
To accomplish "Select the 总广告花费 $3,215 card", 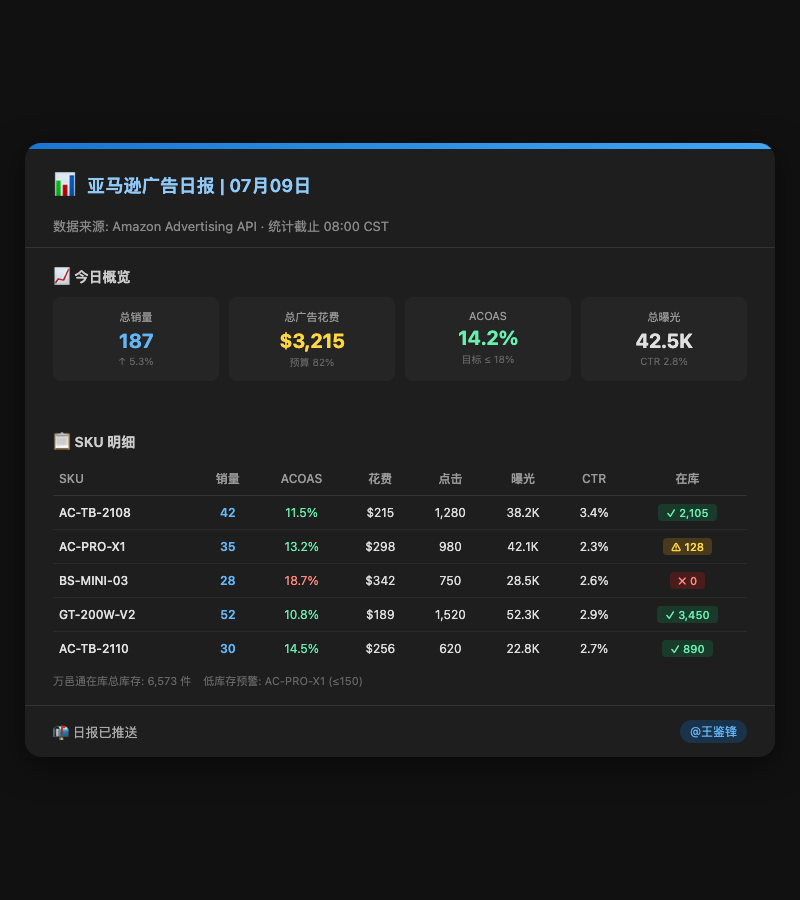I will (312, 339).
